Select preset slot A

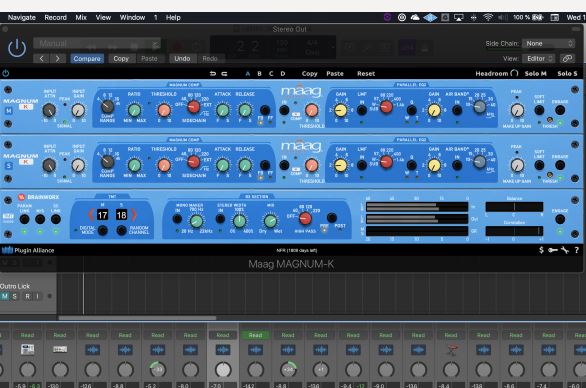(247, 74)
